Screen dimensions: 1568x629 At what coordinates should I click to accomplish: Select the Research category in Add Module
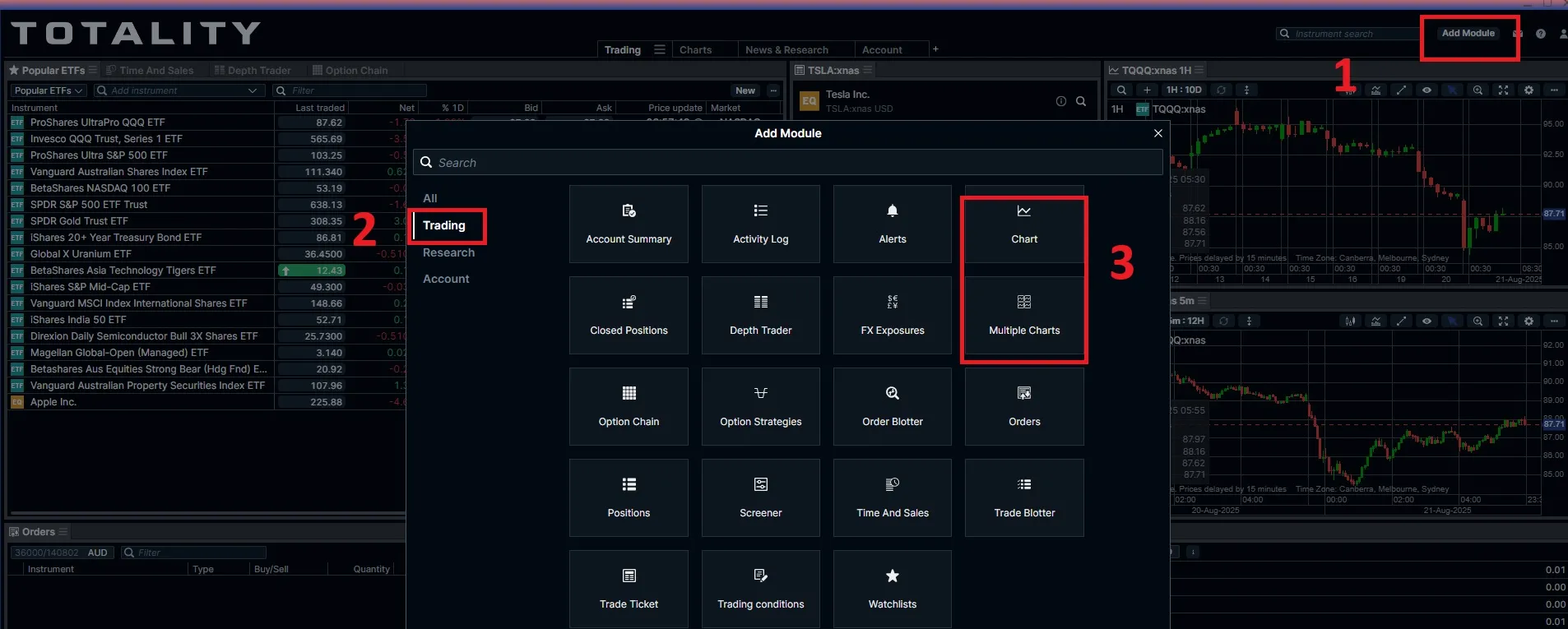coord(448,252)
